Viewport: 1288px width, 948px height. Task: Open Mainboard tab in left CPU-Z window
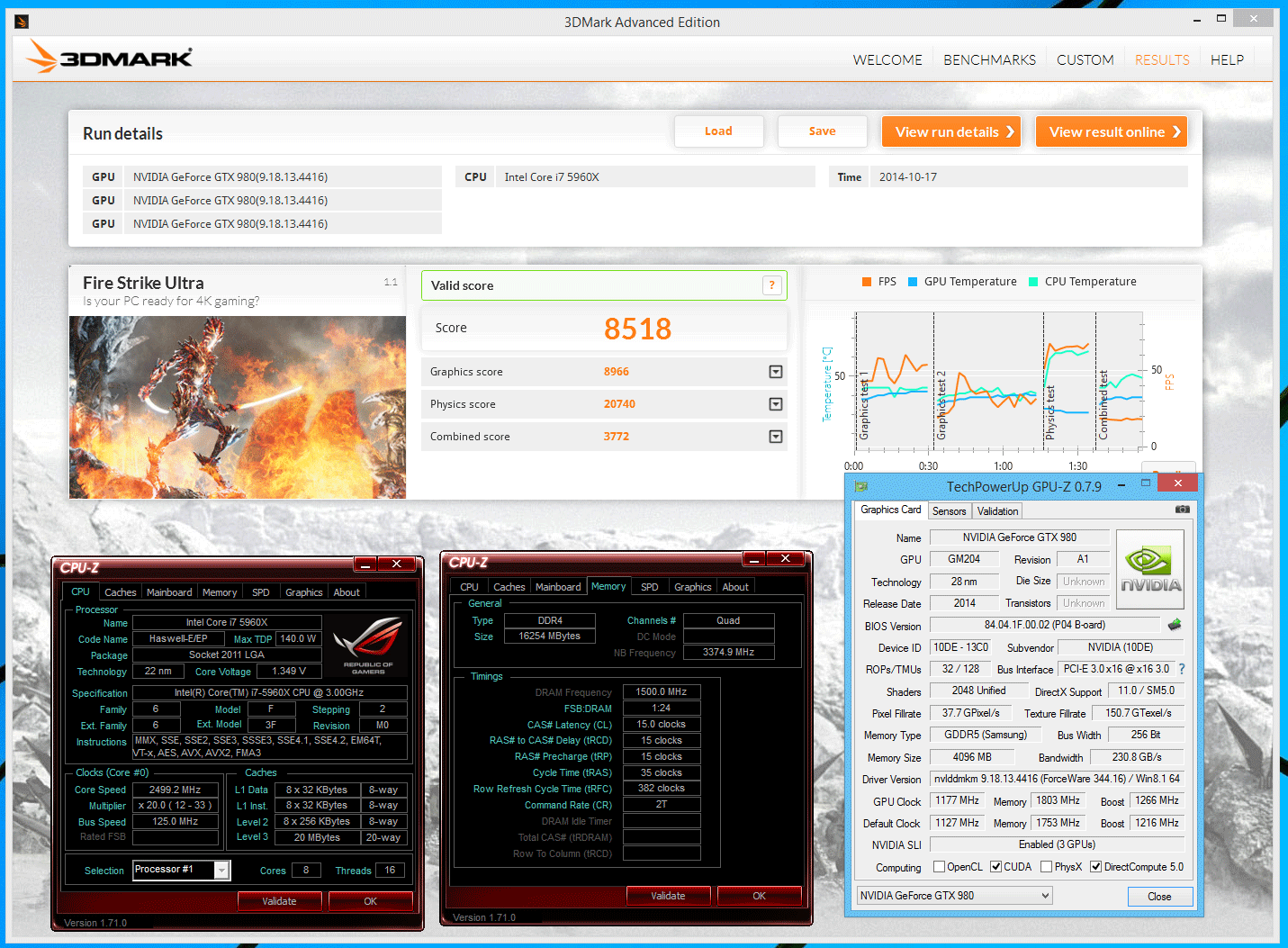pos(169,592)
